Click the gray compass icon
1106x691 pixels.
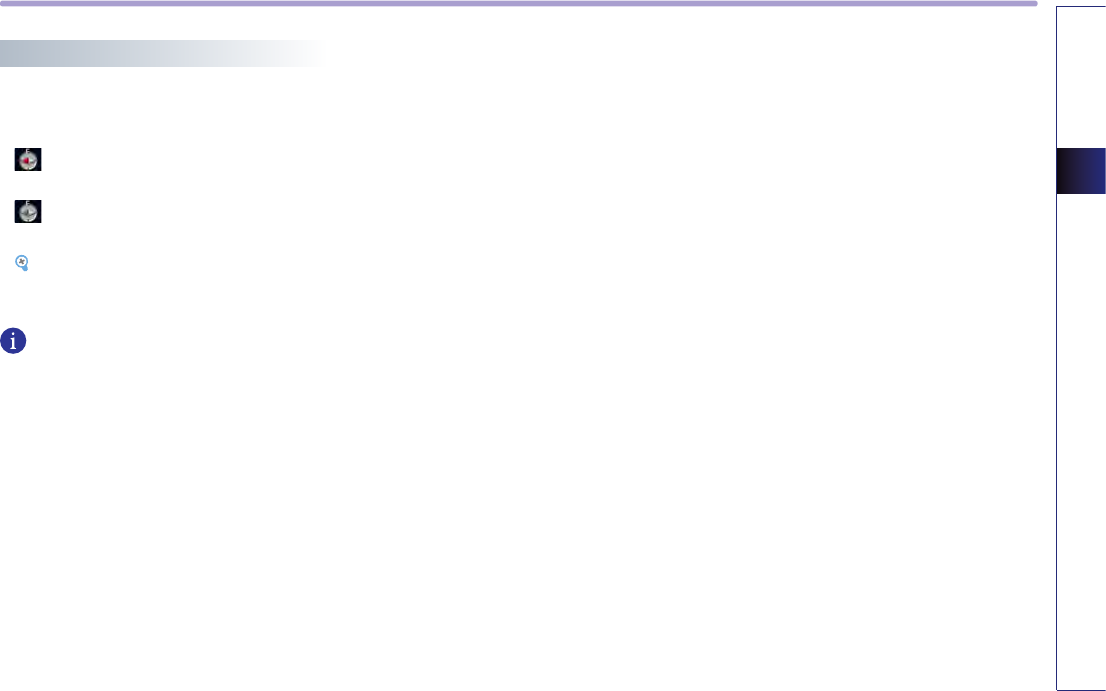click(28, 212)
